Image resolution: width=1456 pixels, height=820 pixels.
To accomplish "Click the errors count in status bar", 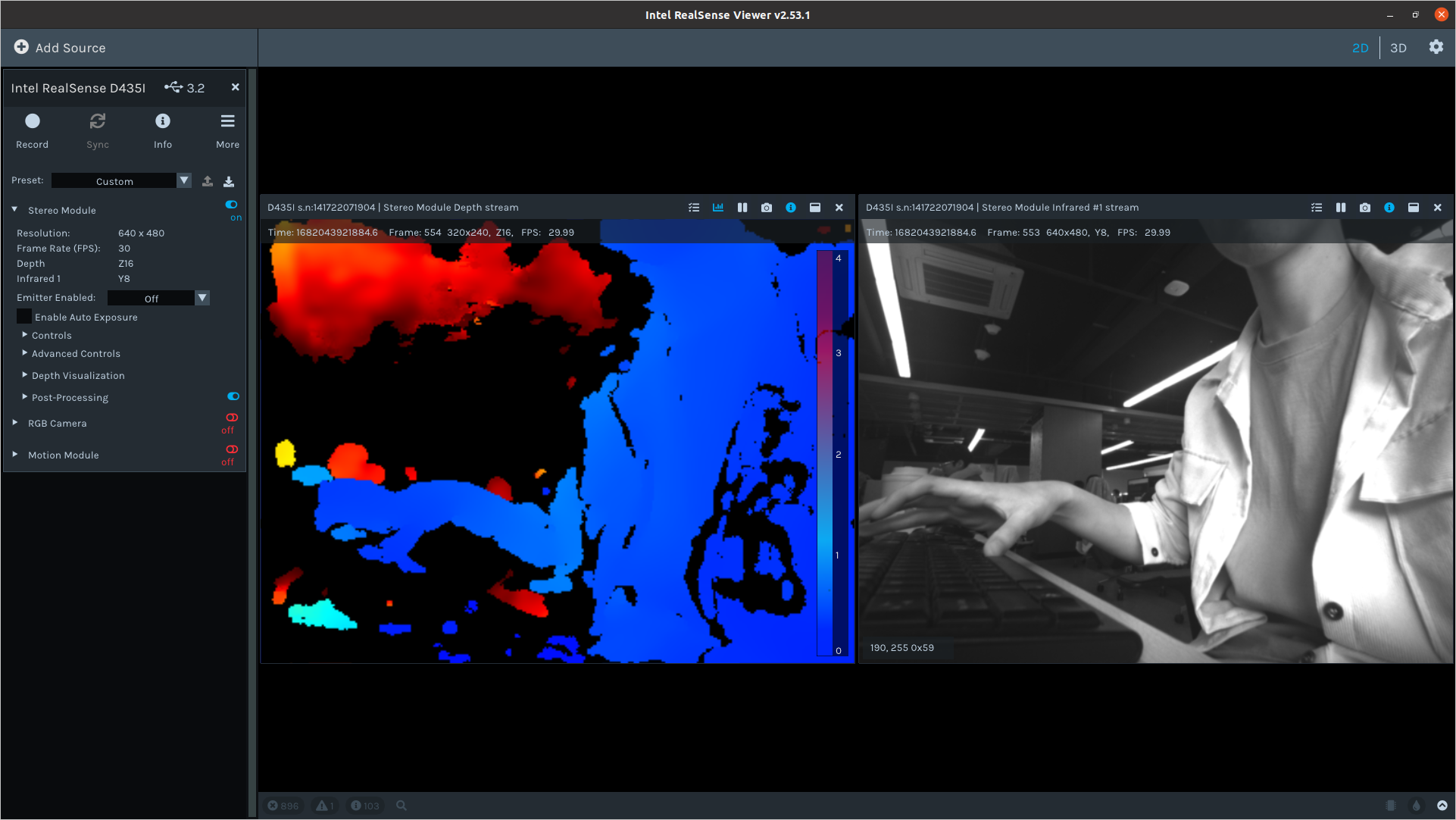I will 283,806.
